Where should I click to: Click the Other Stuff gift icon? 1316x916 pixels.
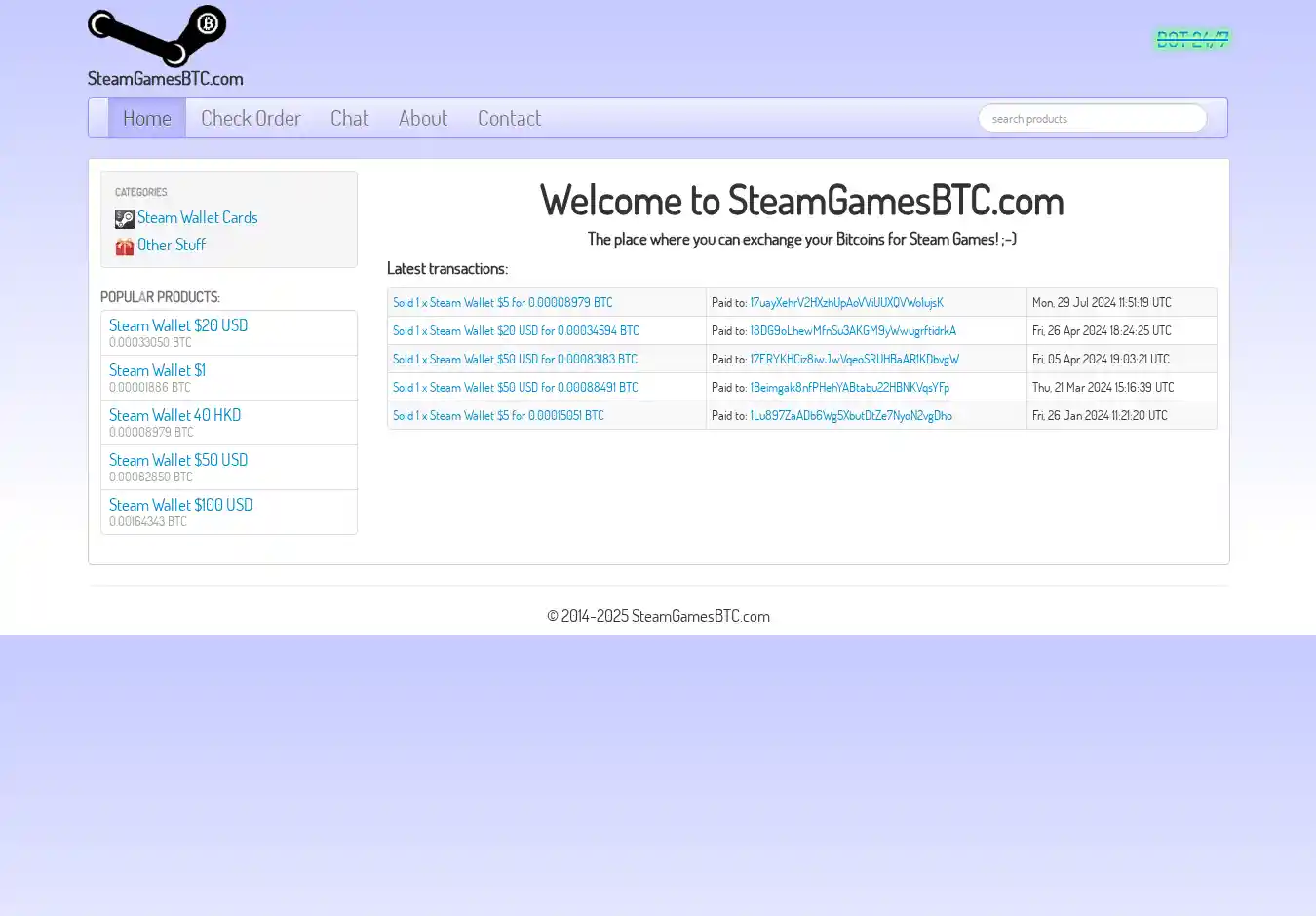point(124,246)
